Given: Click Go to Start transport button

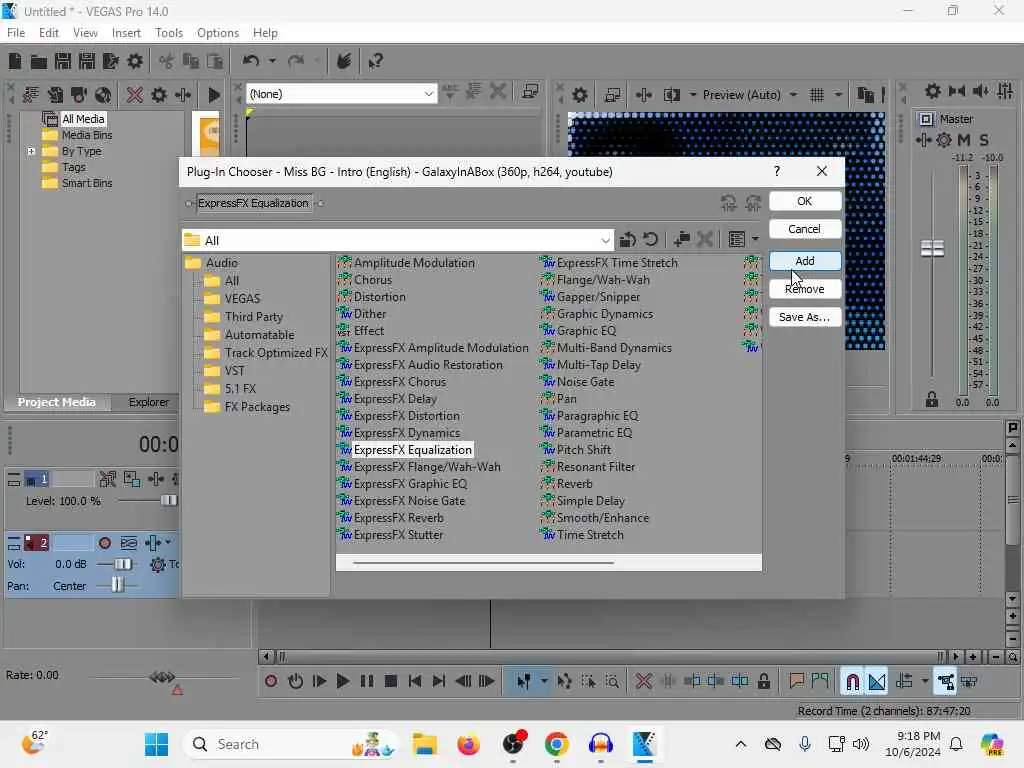Looking at the screenshot, I should 415,682.
